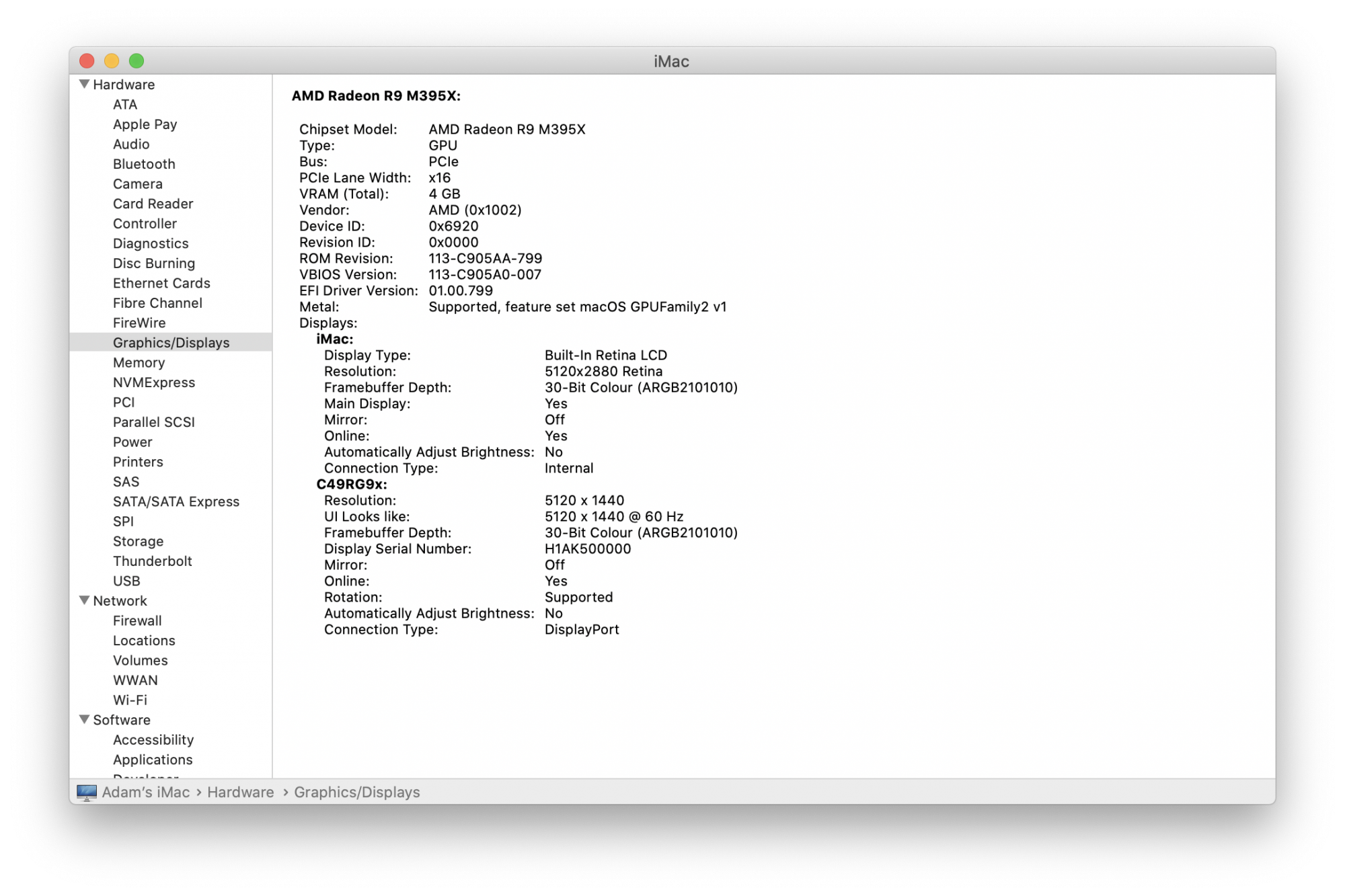Select SATA/SATA Express in the sidebar
1345x896 pixels.
[176, 501]
